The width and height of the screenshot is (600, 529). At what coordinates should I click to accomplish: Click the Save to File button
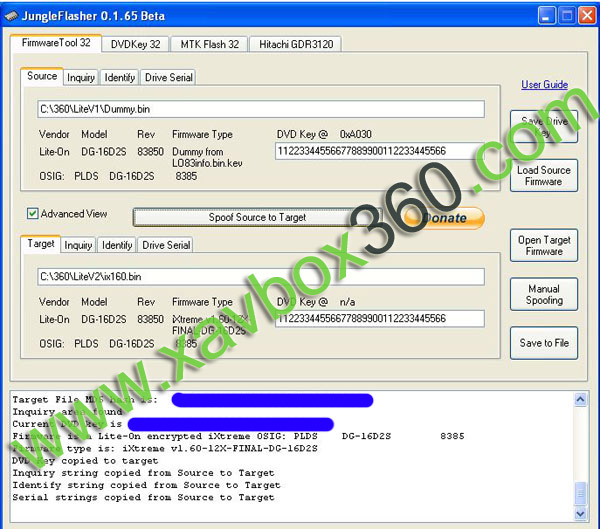pyautogui.click(x=544, y=343)
